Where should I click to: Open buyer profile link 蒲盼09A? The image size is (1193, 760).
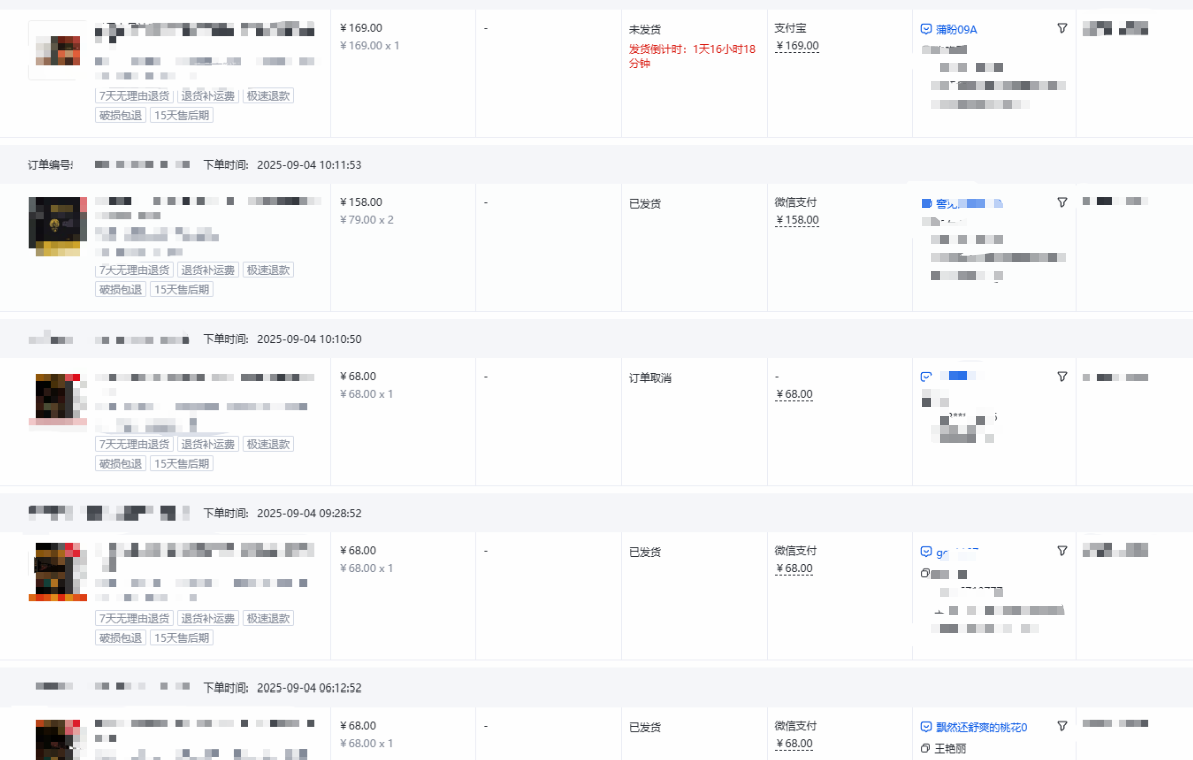tap(956, 29)
